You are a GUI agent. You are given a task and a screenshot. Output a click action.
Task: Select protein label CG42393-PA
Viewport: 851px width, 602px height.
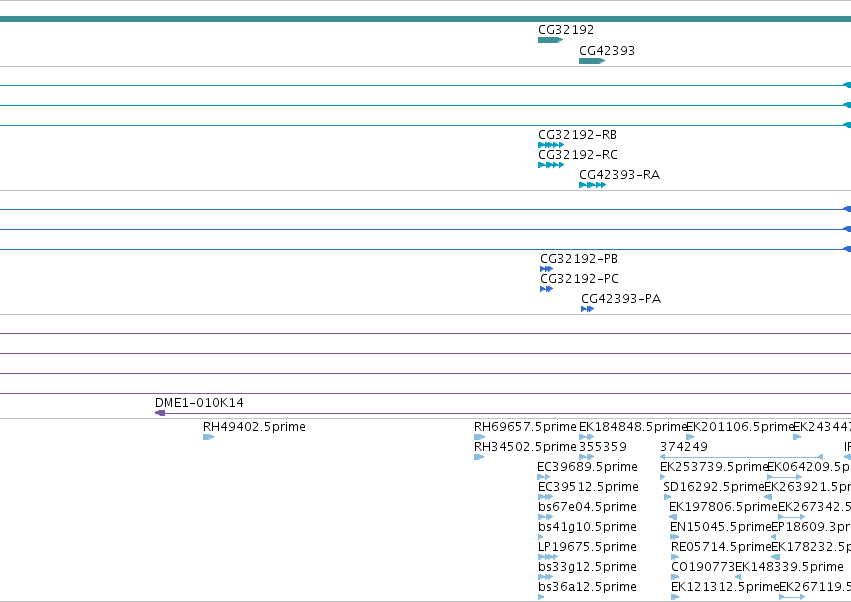621,299
